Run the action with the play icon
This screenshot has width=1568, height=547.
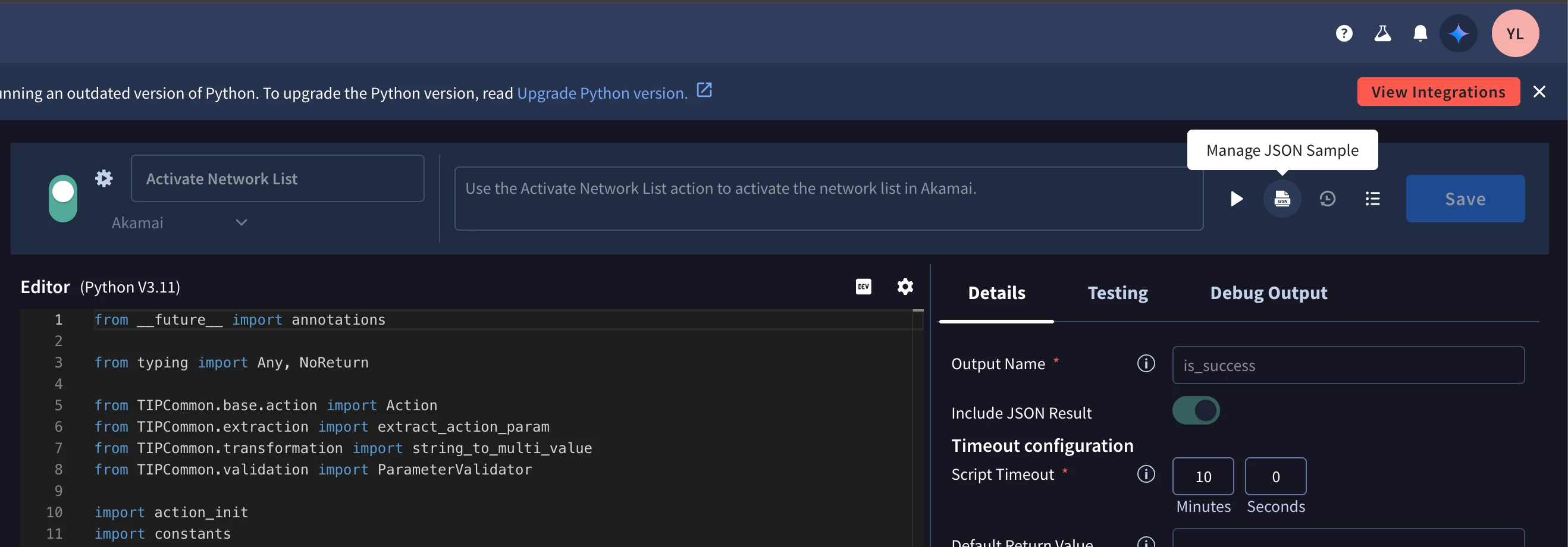coord(1236,199)
